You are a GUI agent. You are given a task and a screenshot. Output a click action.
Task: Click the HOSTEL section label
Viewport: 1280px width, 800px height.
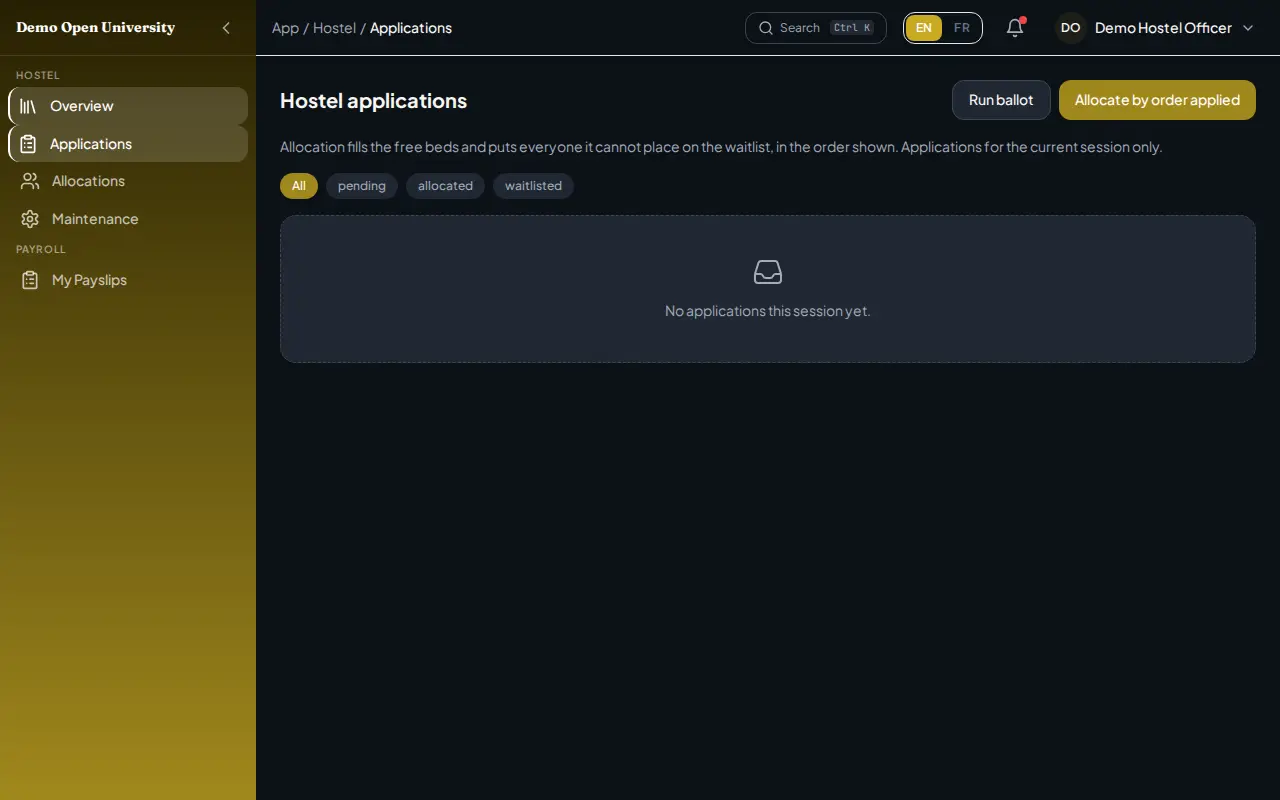click(38, 75)
